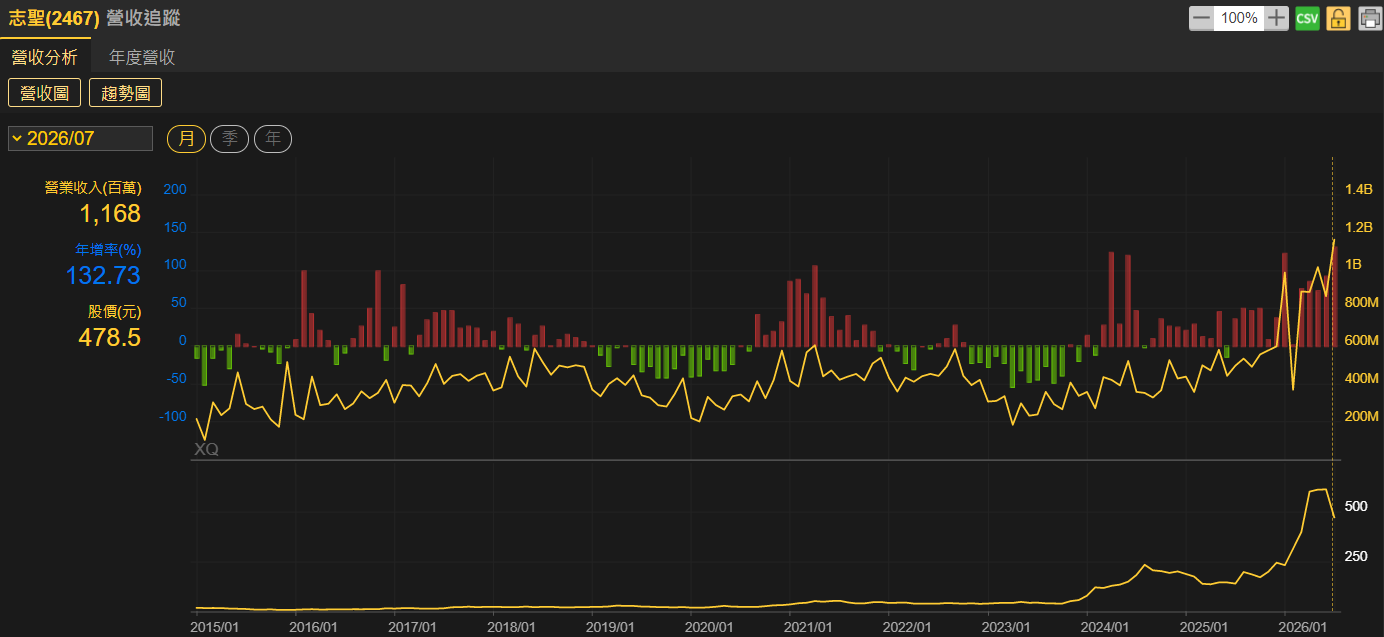This screenshot has width=1384, height=637.
Task: Open the 2026/07 date dropdown
Action: pos(80,138)
